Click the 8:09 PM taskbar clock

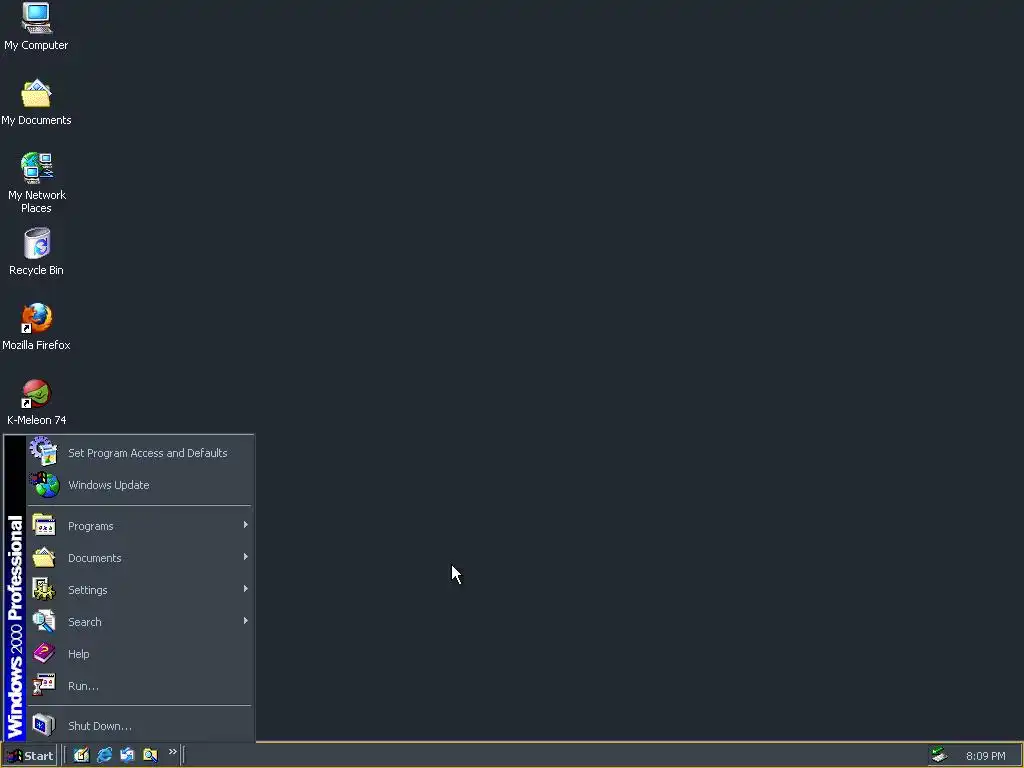(985, 756)
